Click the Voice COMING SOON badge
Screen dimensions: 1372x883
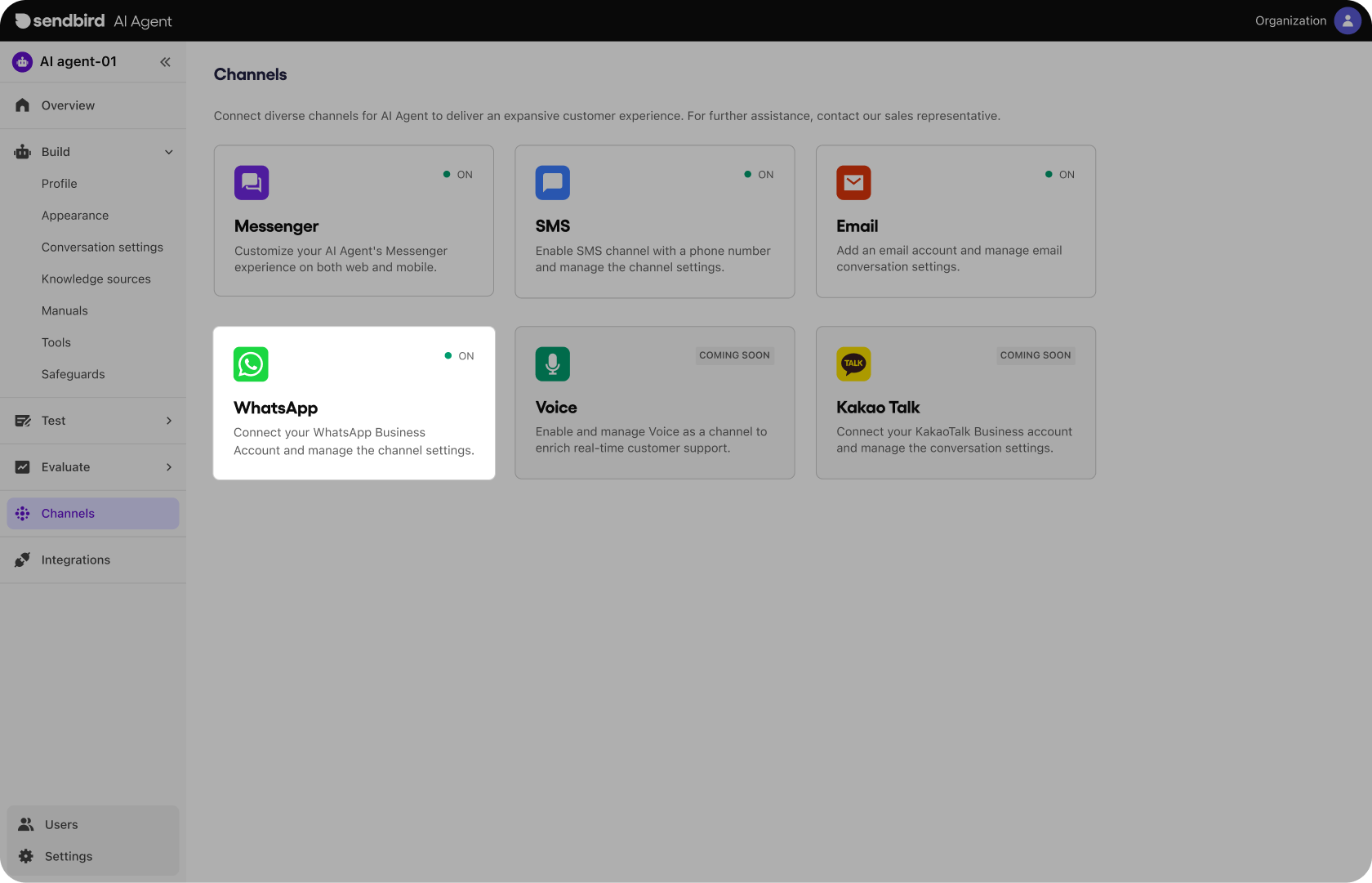point(734,355)
